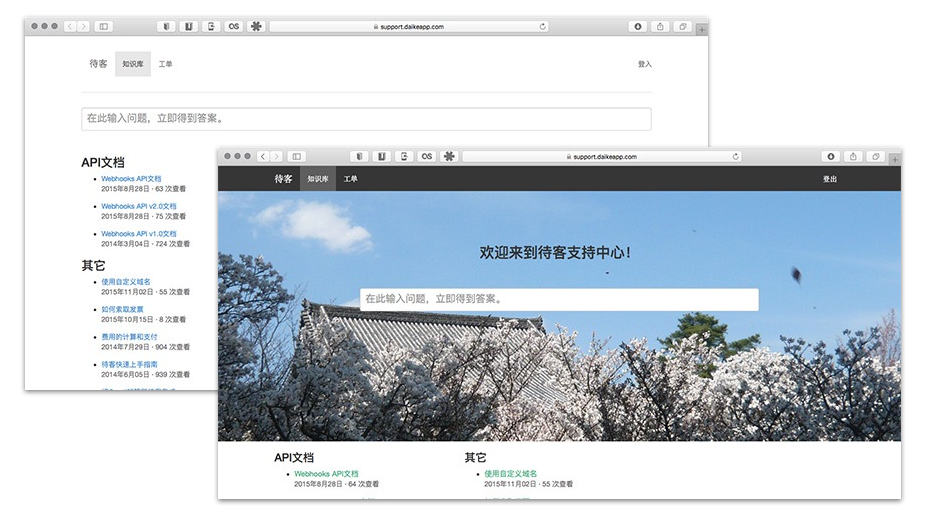934x525 pixels.
Task: Show all tabs in front Safari window
Action: click(x=876, y=157)
